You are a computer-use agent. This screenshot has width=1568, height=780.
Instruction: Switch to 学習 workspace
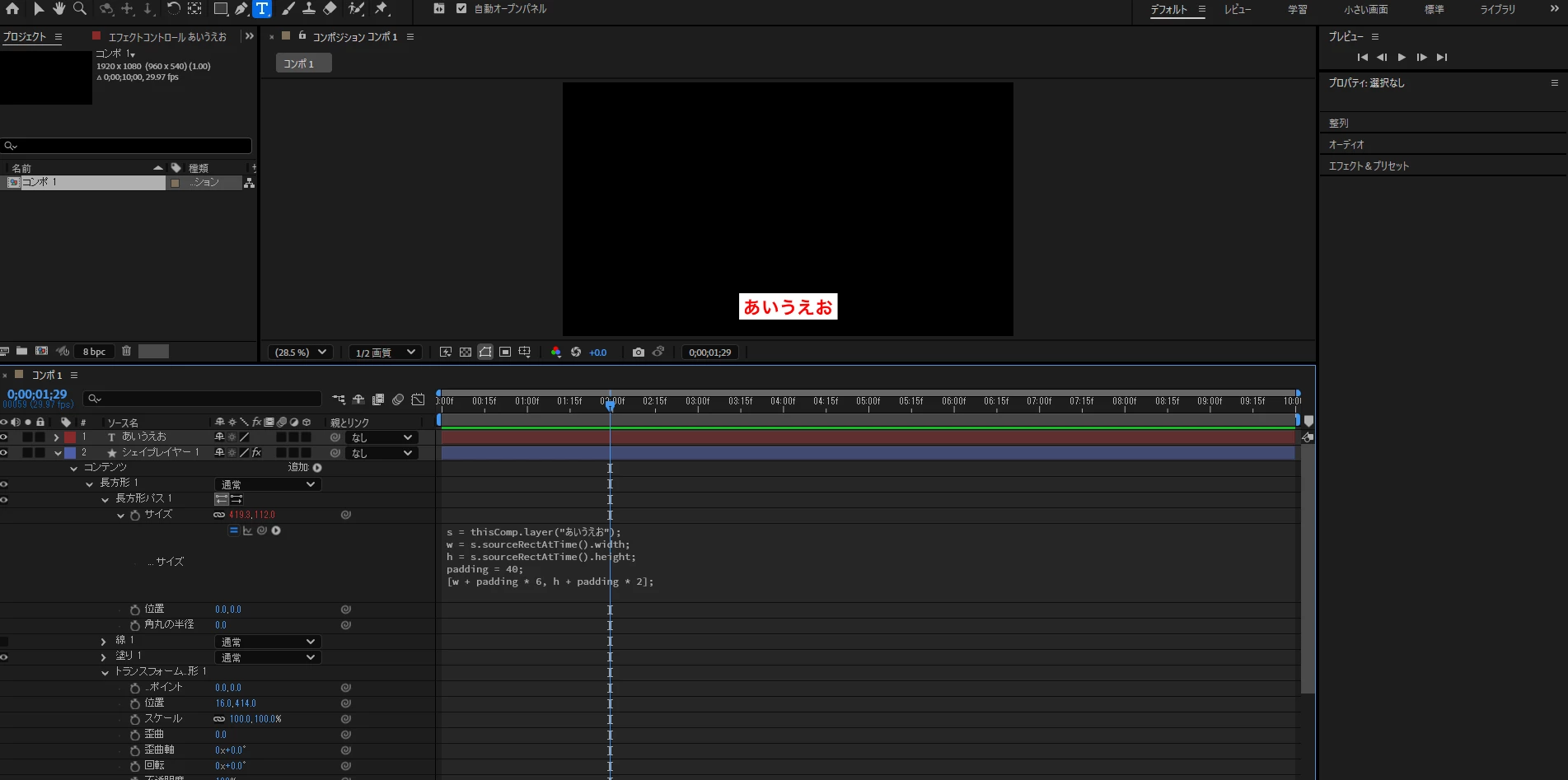coord(1298,9)
